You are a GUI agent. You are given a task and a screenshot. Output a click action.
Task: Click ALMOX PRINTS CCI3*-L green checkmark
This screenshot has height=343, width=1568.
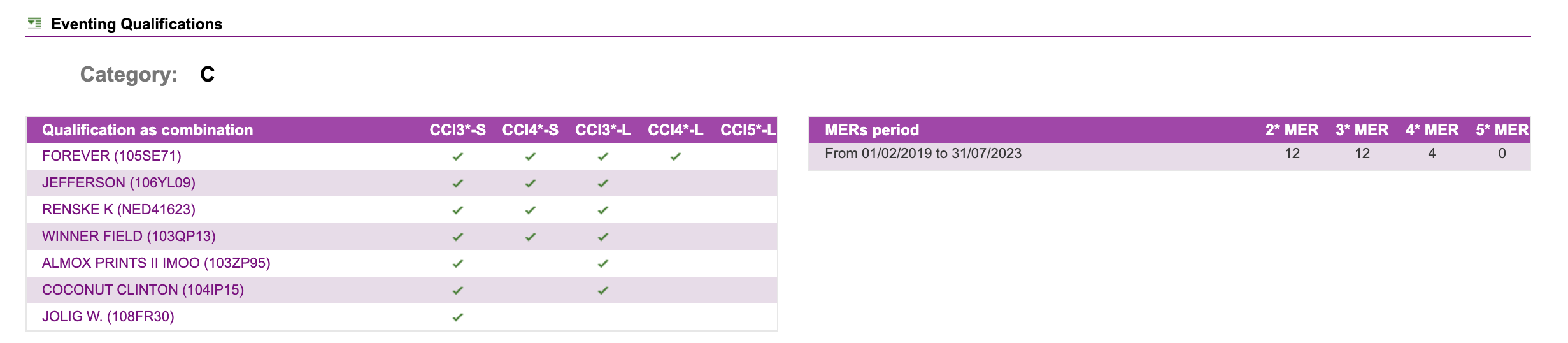pyautogui.click(x=603, y=263)
